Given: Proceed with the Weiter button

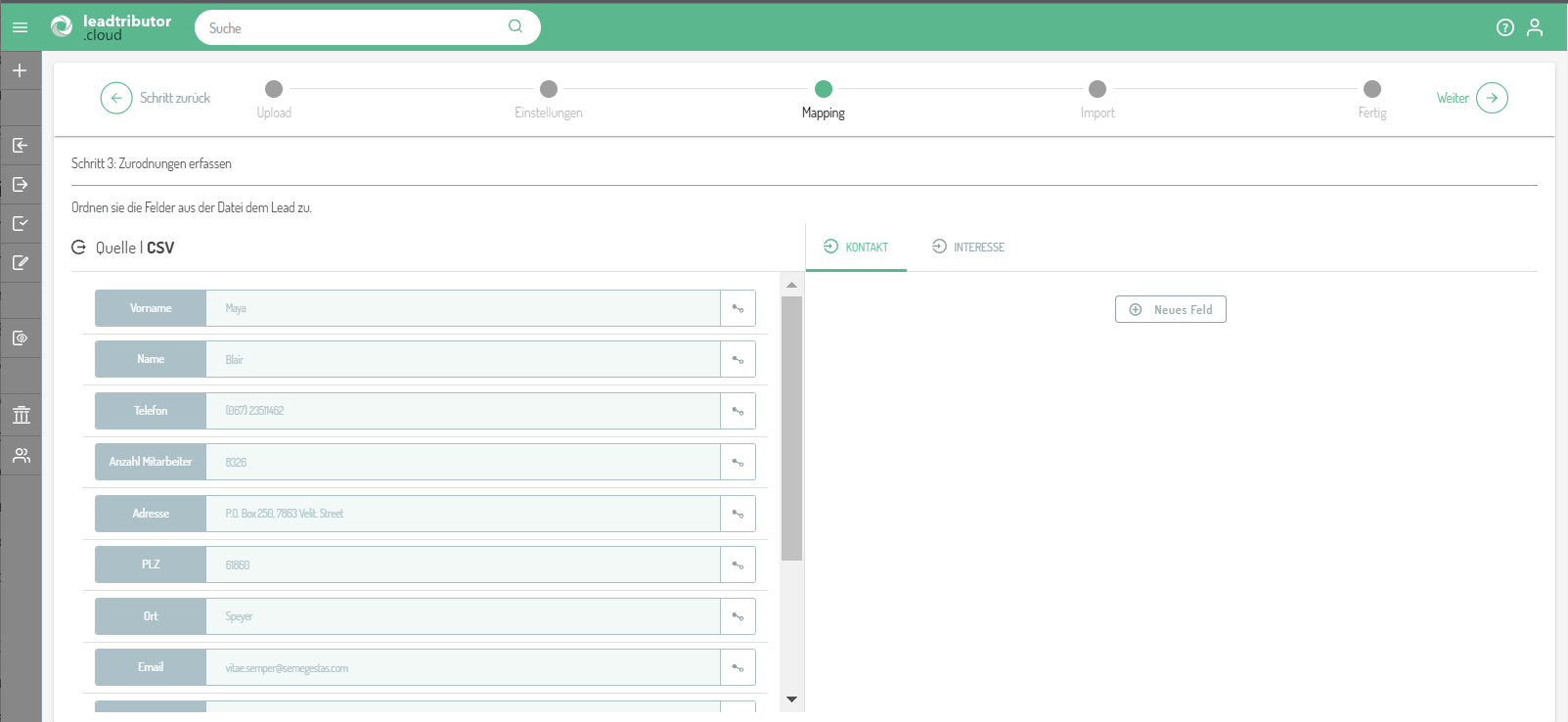Looking at the screenshot, I should [x=1472, y=98].
